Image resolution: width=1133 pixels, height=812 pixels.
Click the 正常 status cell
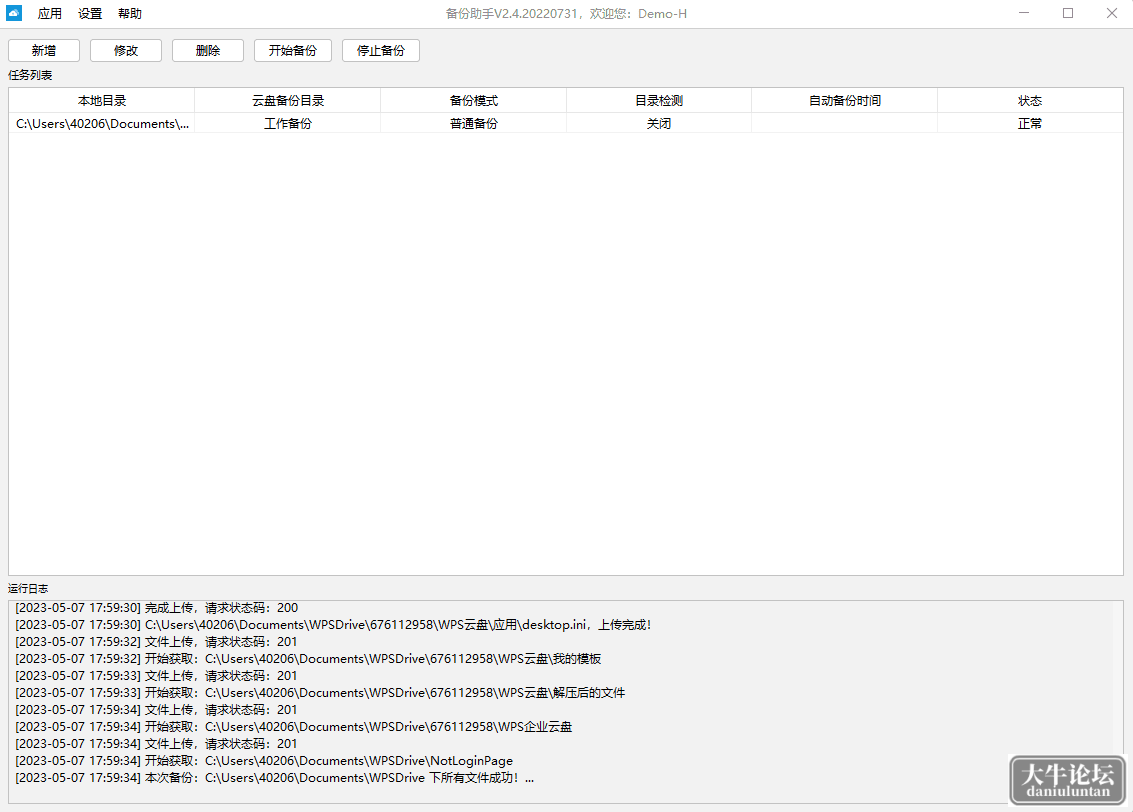coord(1030,124)
